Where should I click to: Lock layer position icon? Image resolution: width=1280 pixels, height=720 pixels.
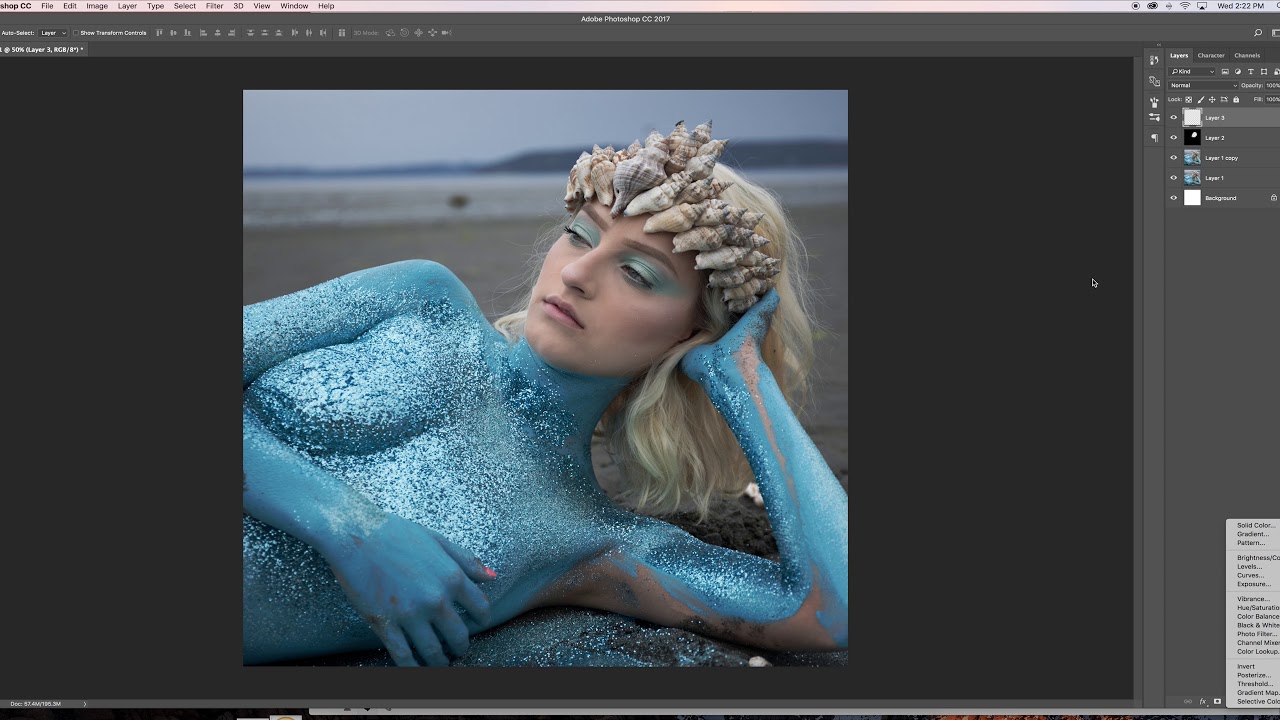coord(1212,99)
